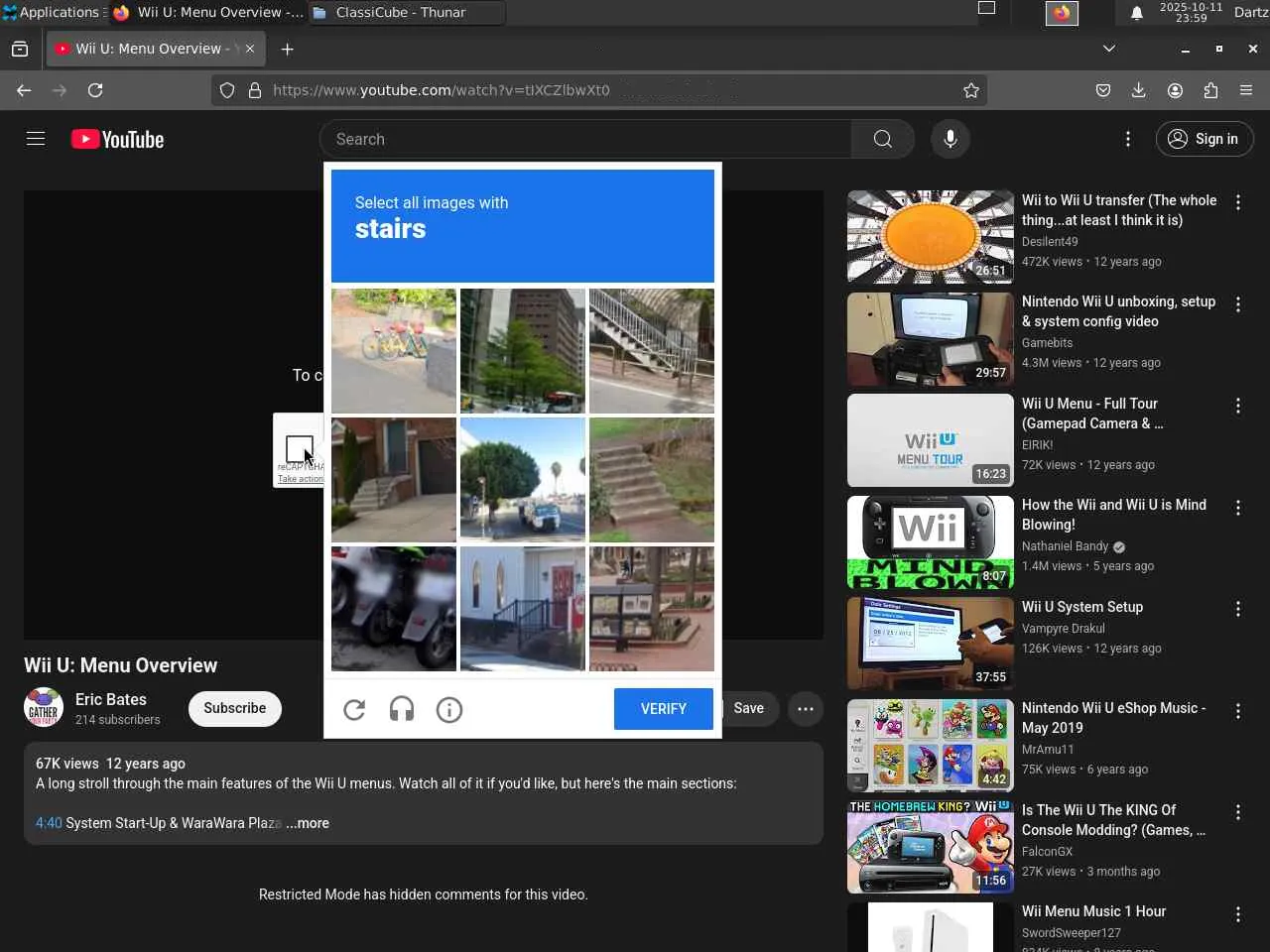Viewport: 1270px width, 952px height.
Task: Open options menu for Nintendo Wii U unboxing video
Action: point(1238,304)
